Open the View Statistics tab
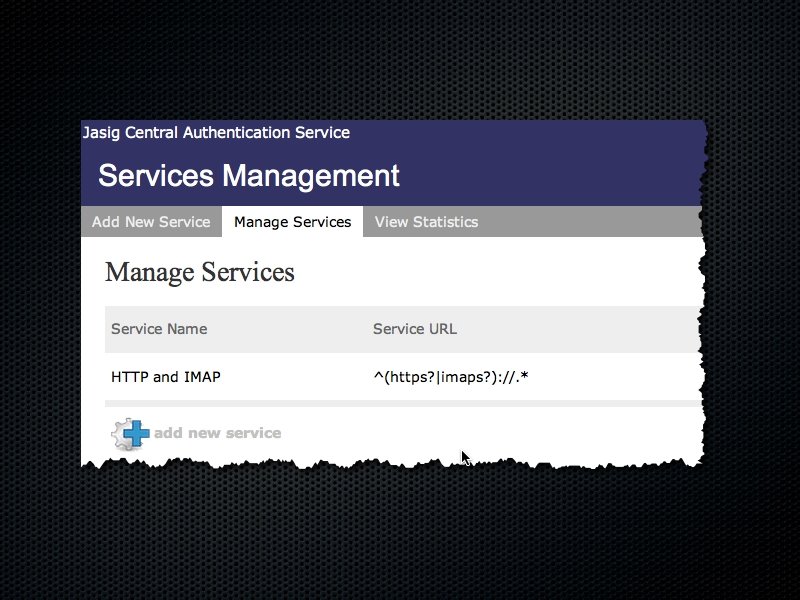The width and height of the screenshot is (800, 600). coord(426,222)
